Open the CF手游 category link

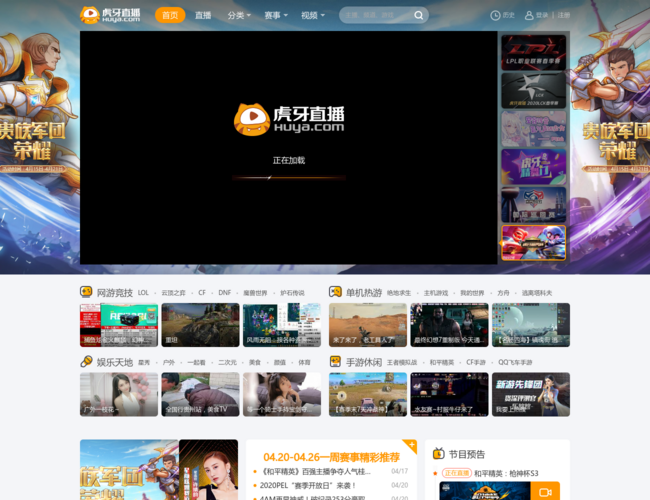click(476, 362)
